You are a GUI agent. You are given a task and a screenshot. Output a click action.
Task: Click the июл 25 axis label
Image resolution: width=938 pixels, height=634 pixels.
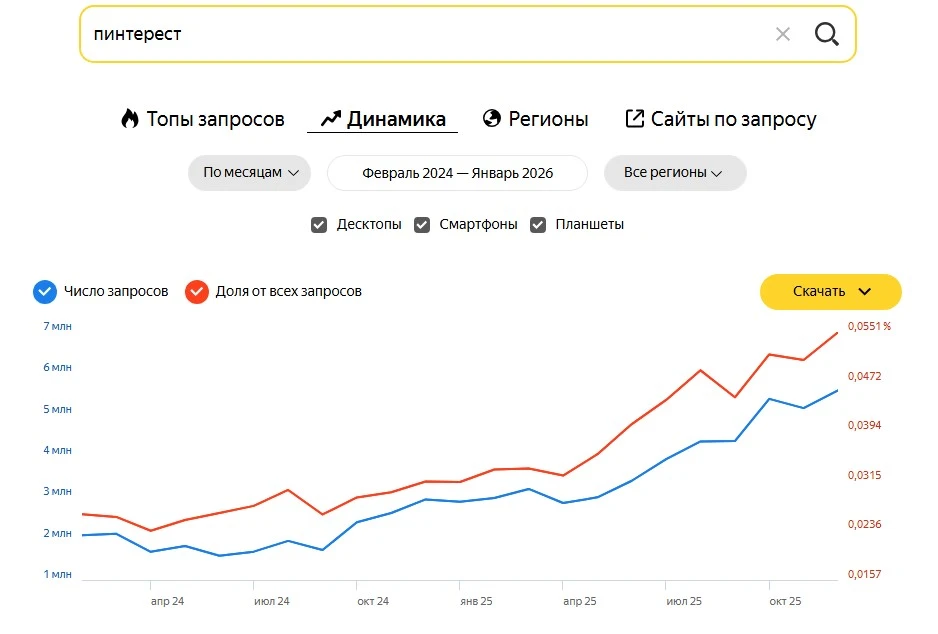click(684, 601)
